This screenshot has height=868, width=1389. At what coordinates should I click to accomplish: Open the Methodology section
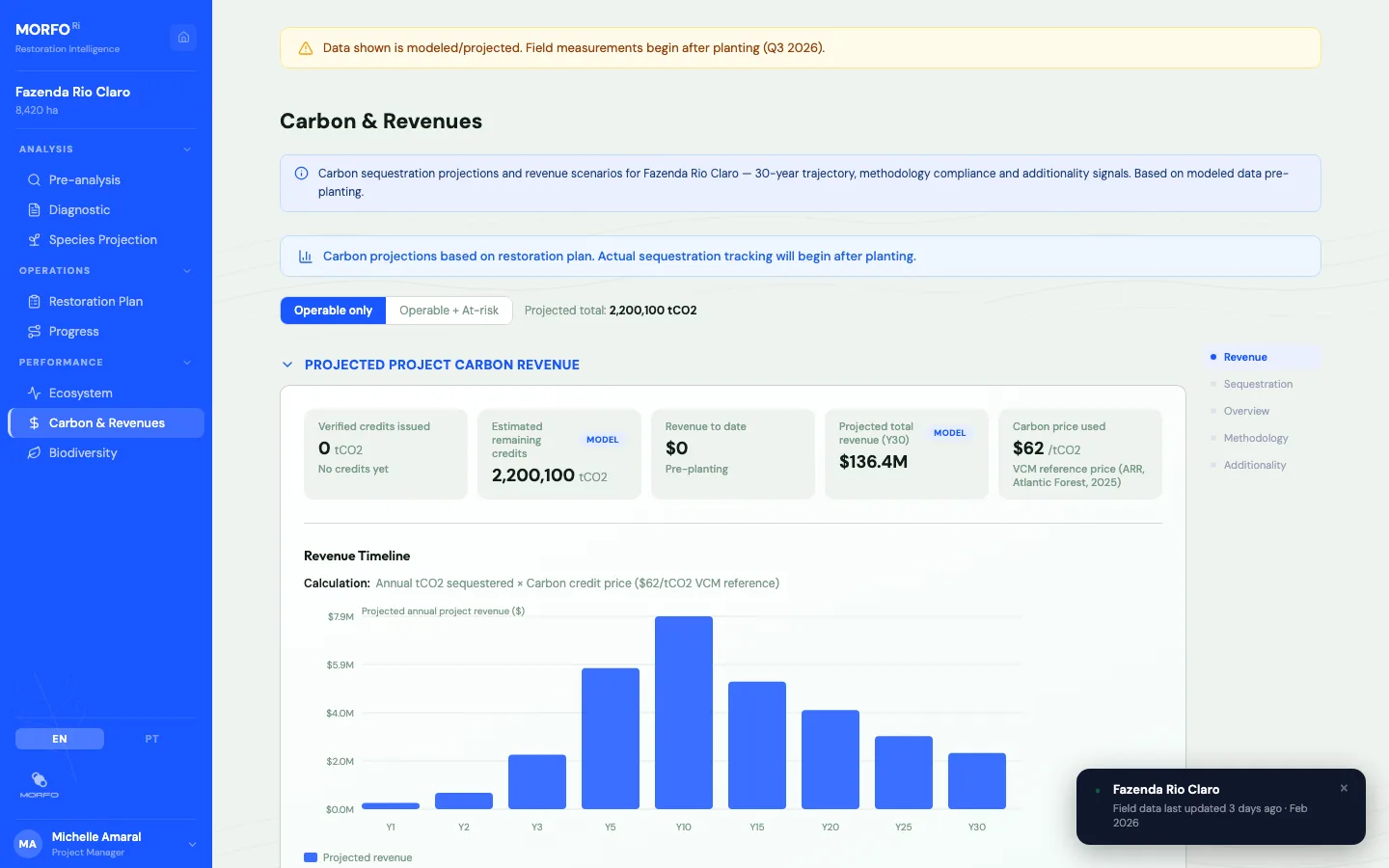pyautogui.click(x=1256, y=438)
